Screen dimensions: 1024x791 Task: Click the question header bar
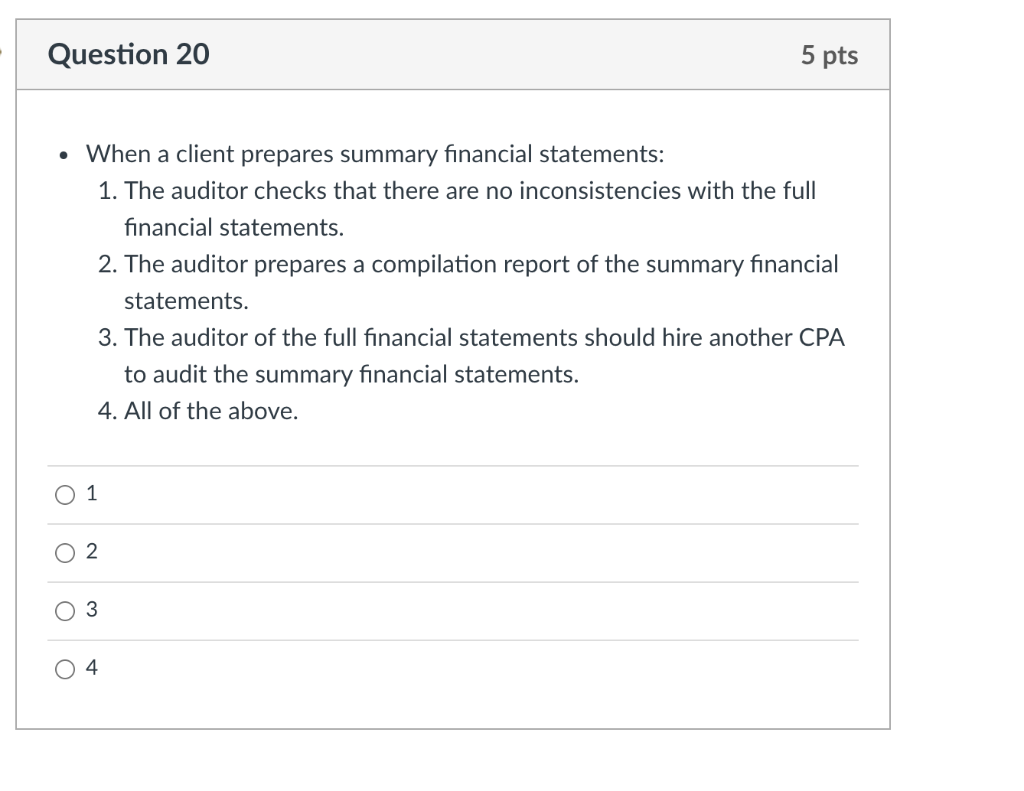[x=455, y=55]
